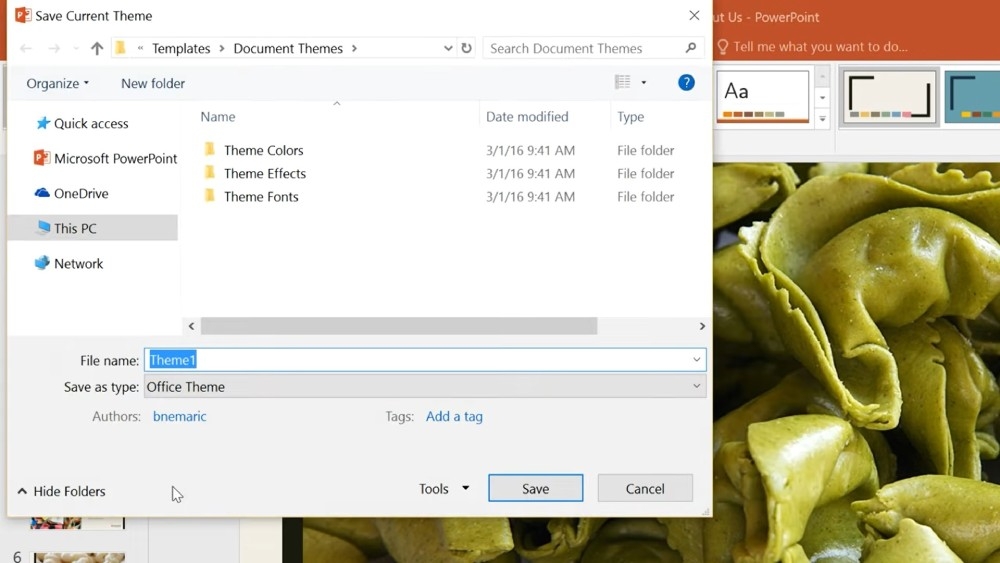This screenshot has width=1000, height=563.
Task: Select Templates in the address path
Action: point(181,48)
